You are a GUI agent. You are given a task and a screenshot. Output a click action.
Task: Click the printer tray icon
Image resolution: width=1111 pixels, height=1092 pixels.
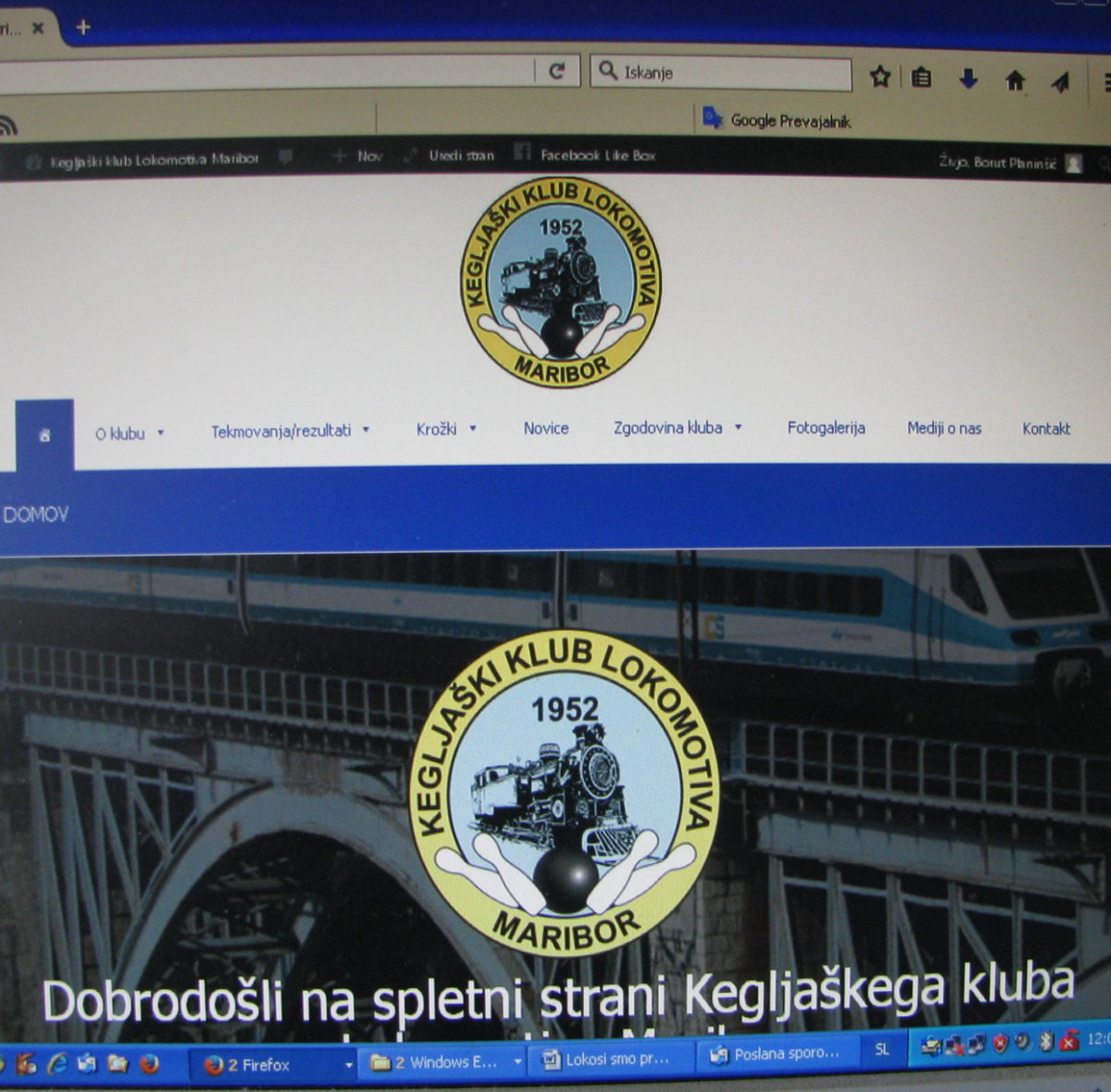pos(930,1047)
